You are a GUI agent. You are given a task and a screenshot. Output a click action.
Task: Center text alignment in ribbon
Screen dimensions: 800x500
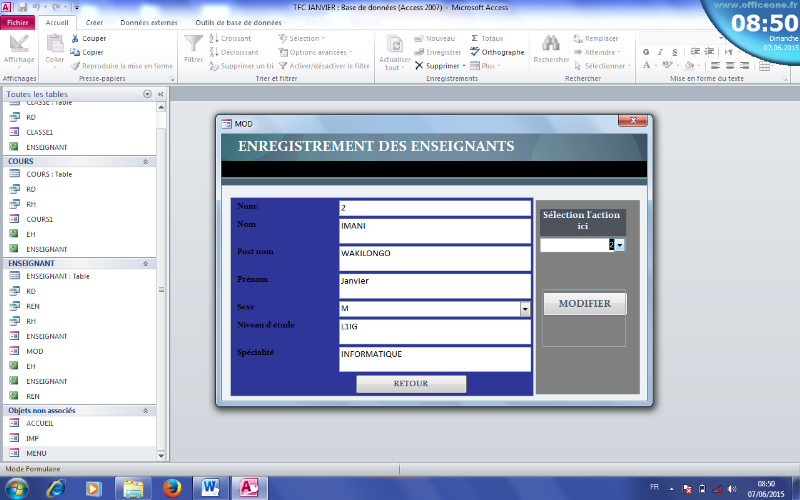tap(730, 65)
